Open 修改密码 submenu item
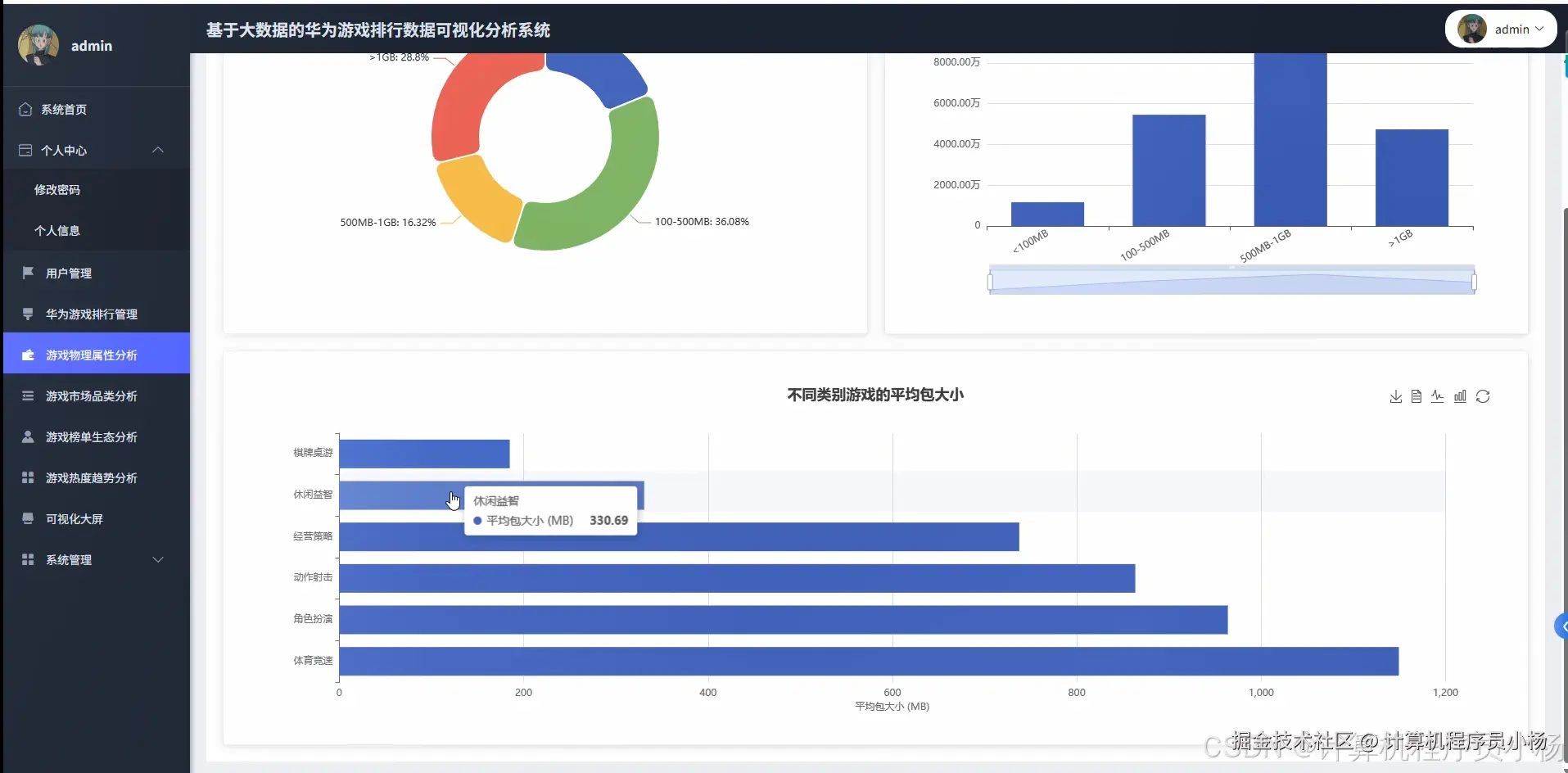 click(x=97, y=189)
